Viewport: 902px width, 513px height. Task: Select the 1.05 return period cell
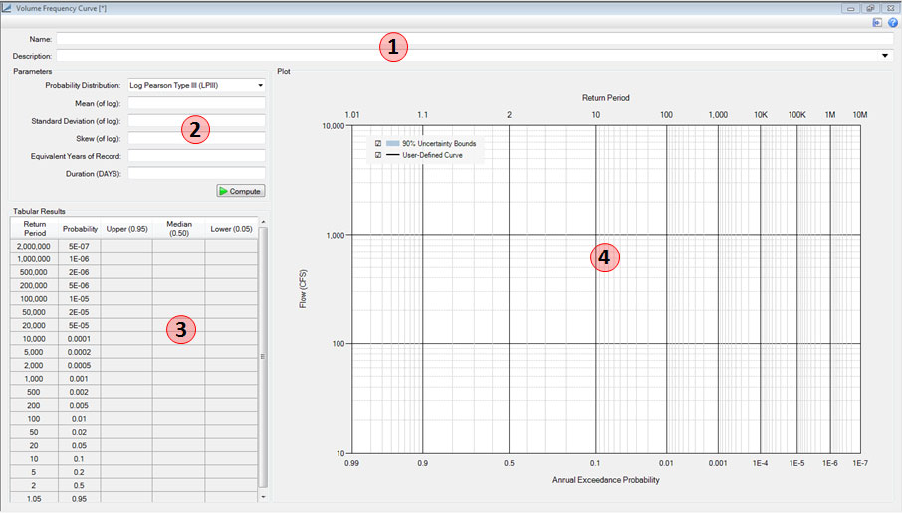coord(34,499)
